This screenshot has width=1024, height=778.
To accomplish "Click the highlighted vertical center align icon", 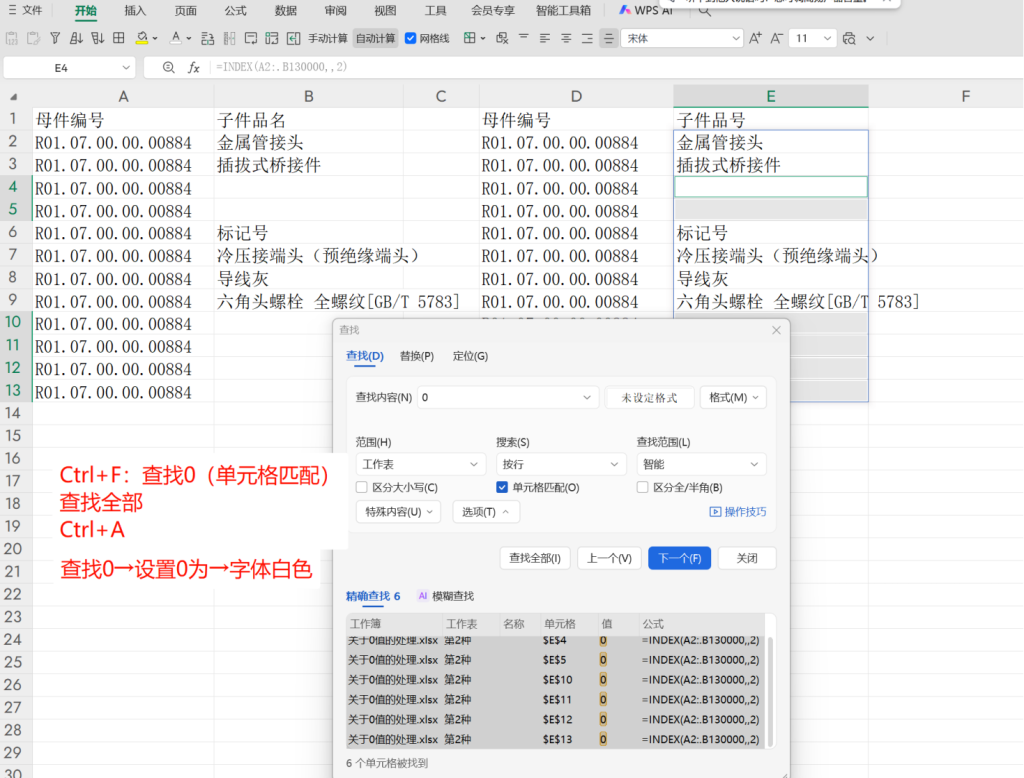I will (609, 39).
